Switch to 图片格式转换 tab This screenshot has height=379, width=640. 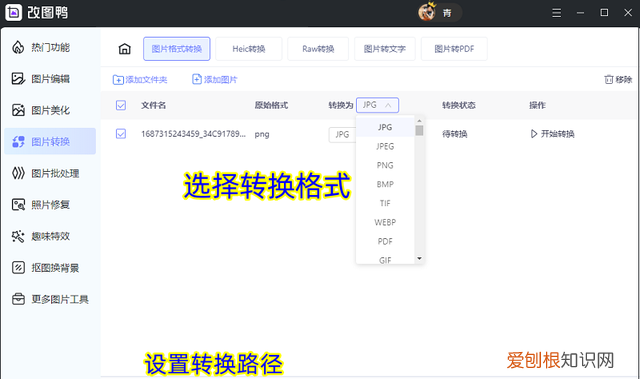[177, 49]
